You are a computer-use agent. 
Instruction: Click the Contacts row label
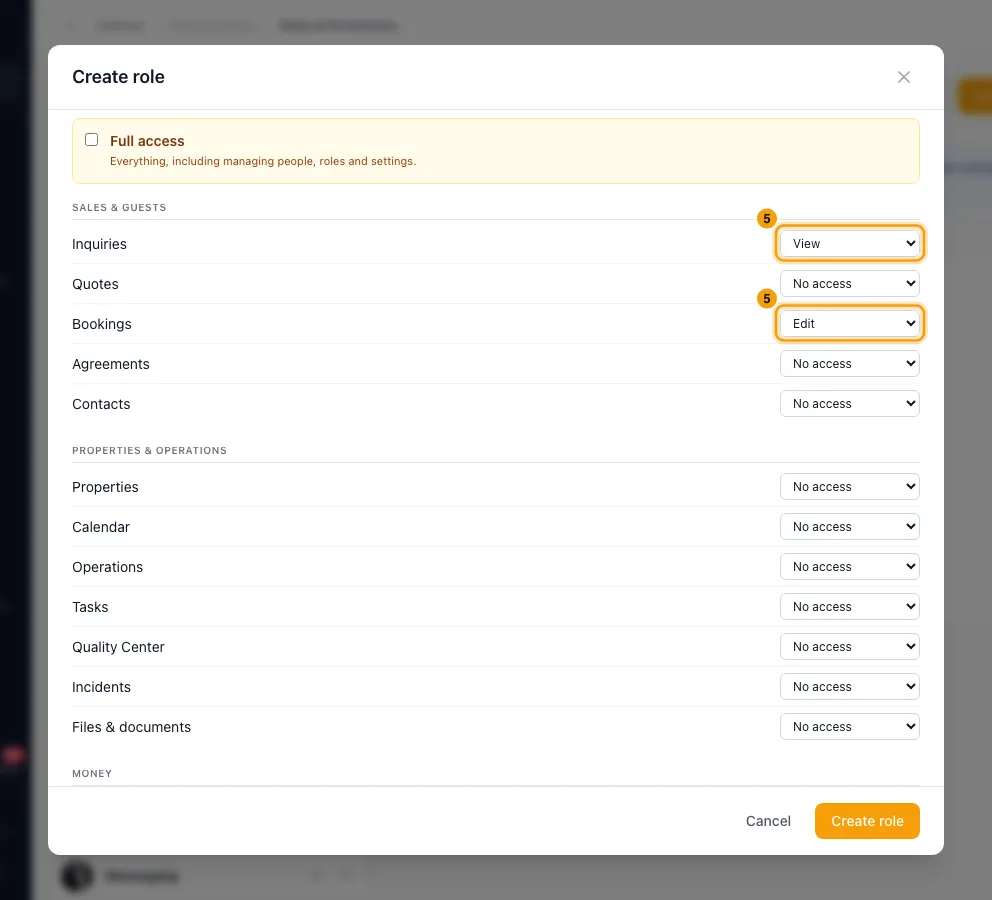(101, 404)
